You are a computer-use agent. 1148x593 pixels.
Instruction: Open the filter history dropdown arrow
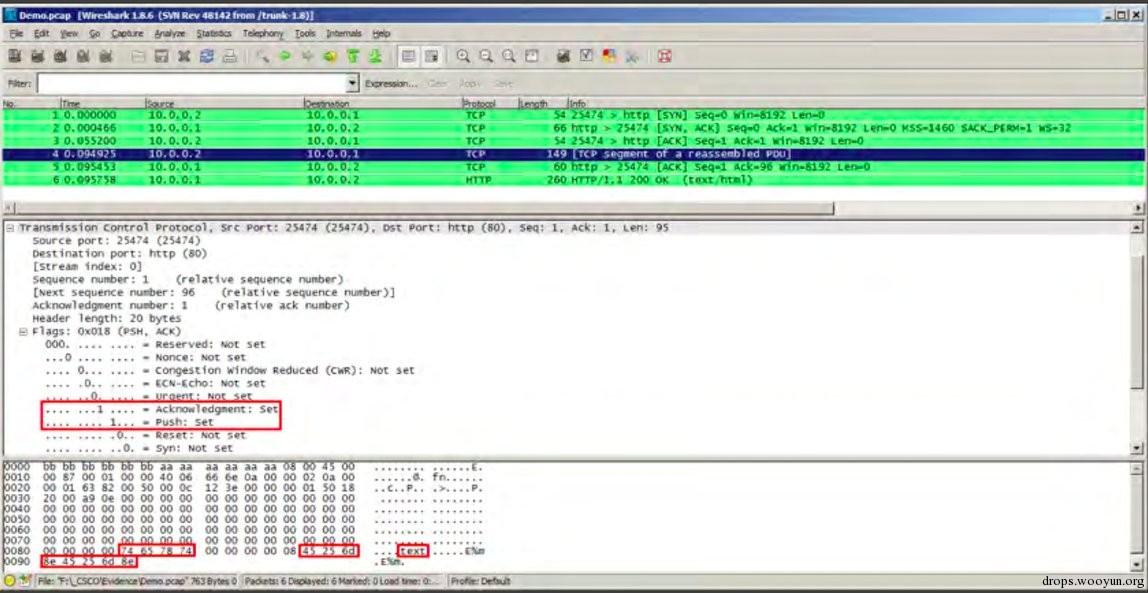tap(352, 84)
